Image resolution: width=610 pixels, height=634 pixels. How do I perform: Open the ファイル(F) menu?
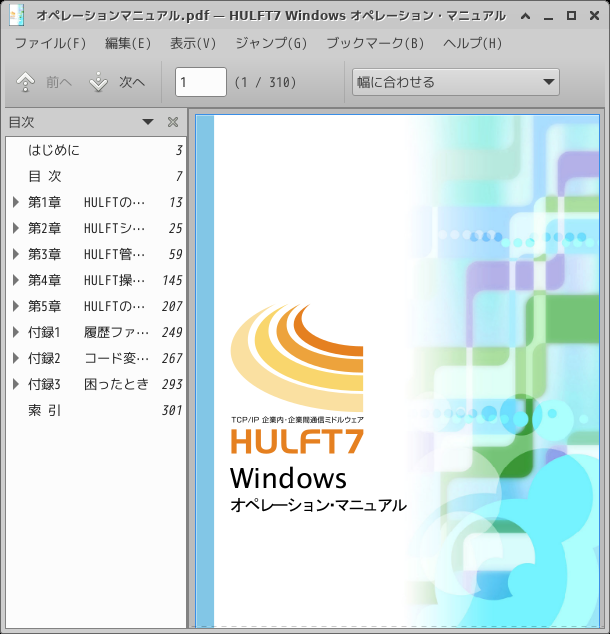51,43
